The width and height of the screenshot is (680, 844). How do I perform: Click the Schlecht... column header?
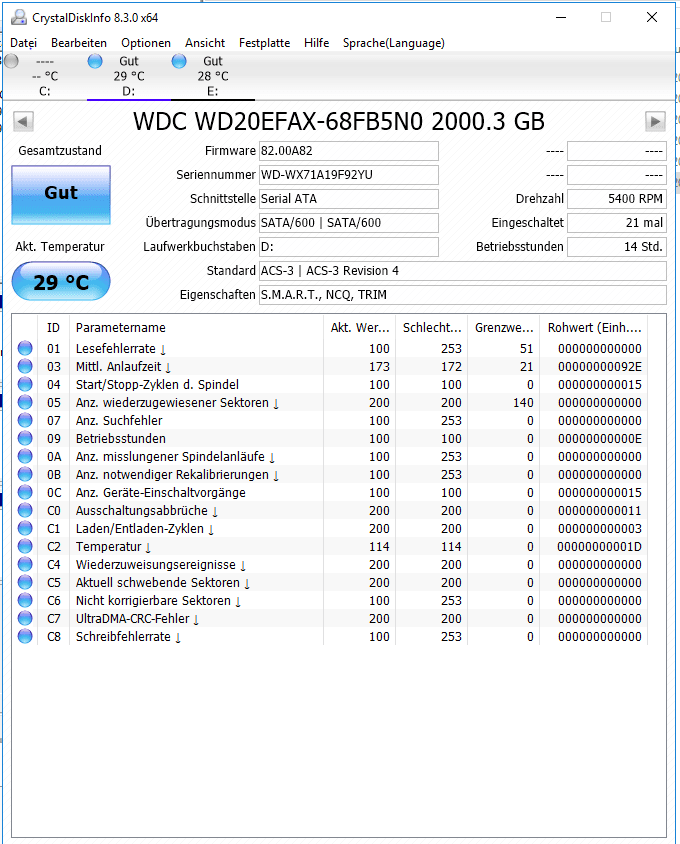pos(432,328)
